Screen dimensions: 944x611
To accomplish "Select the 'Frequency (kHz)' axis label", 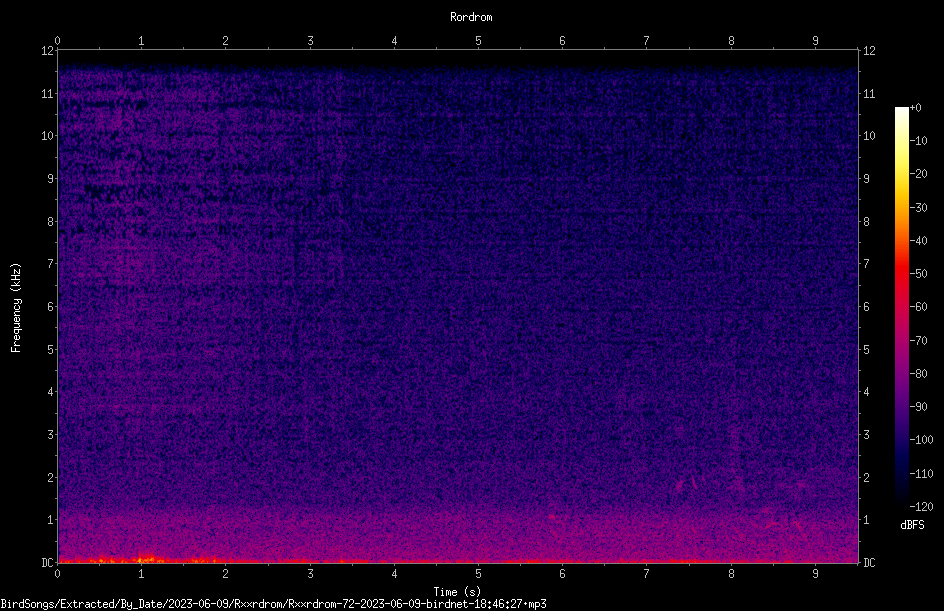I will 16,308.
